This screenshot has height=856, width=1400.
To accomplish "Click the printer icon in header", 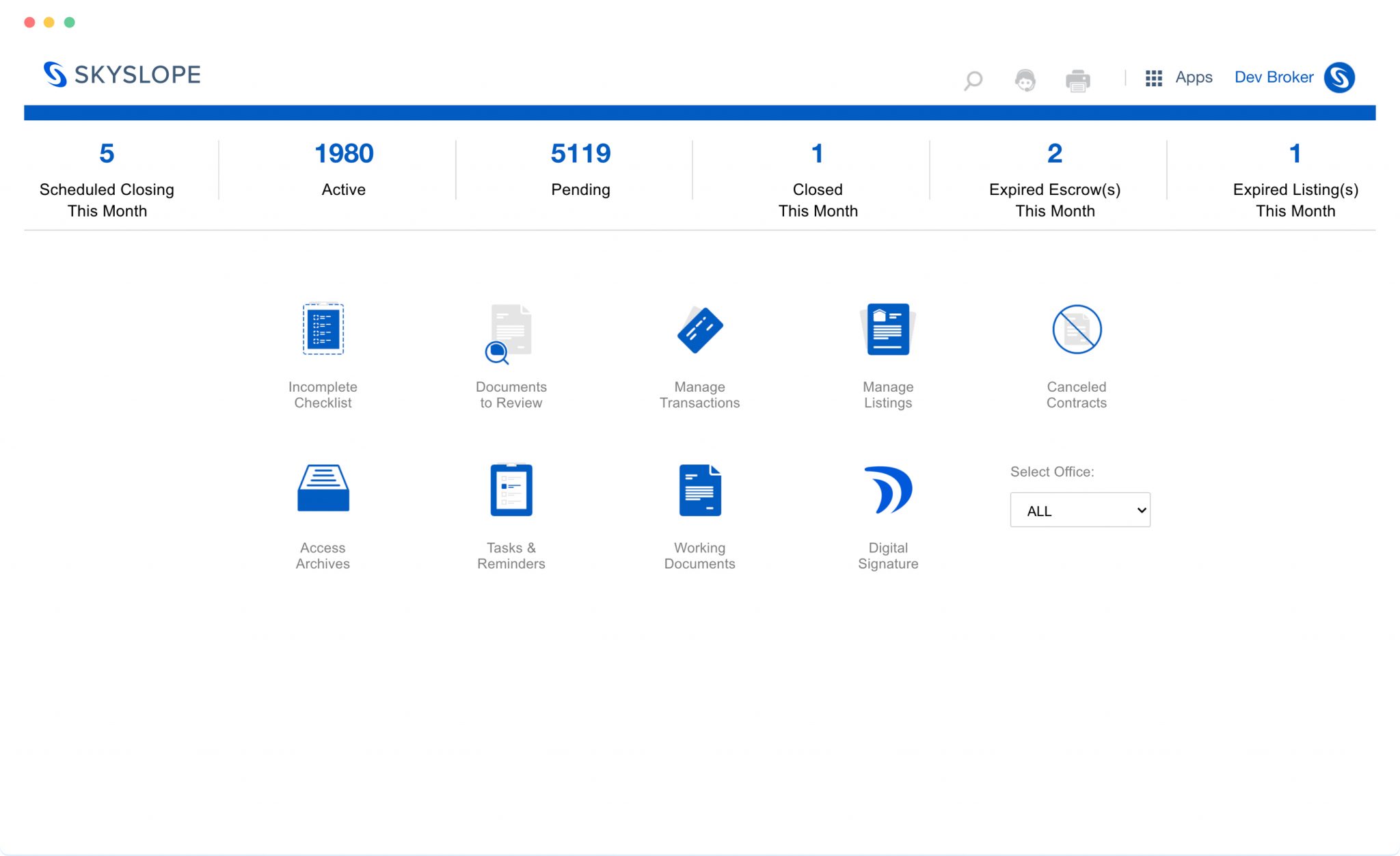I will click(1077, 80).
